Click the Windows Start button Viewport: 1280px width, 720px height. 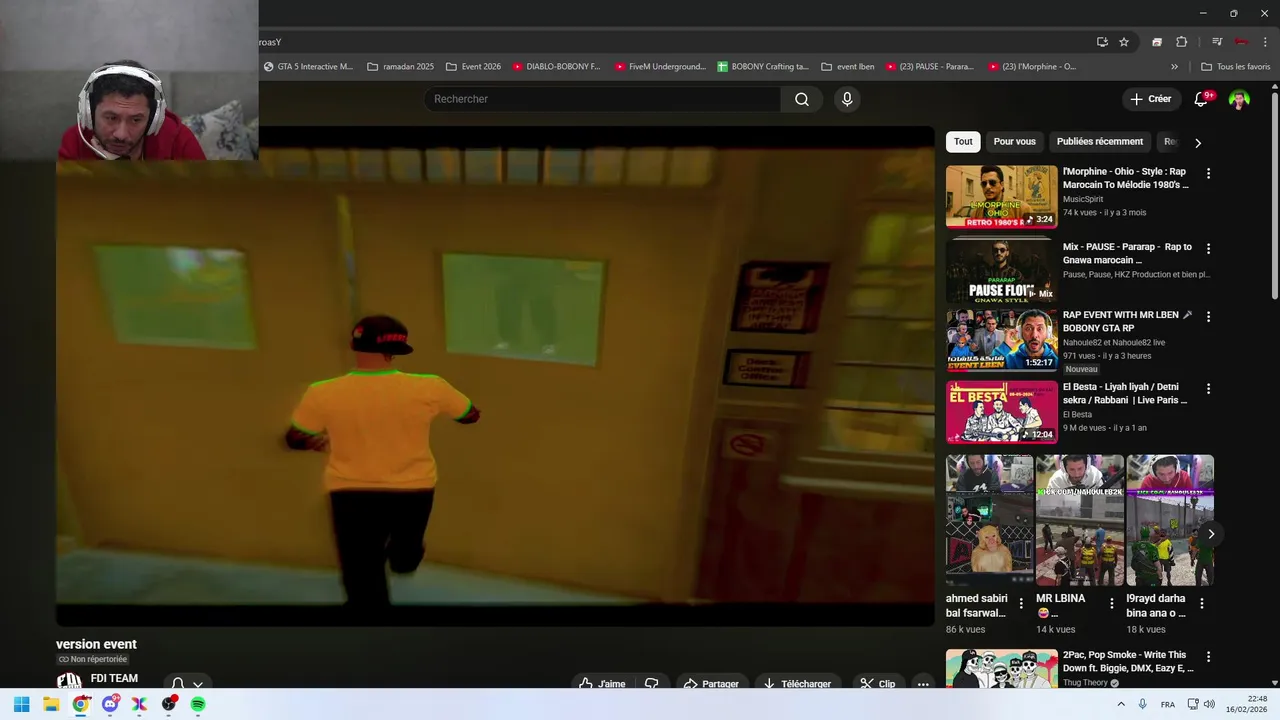21,704
